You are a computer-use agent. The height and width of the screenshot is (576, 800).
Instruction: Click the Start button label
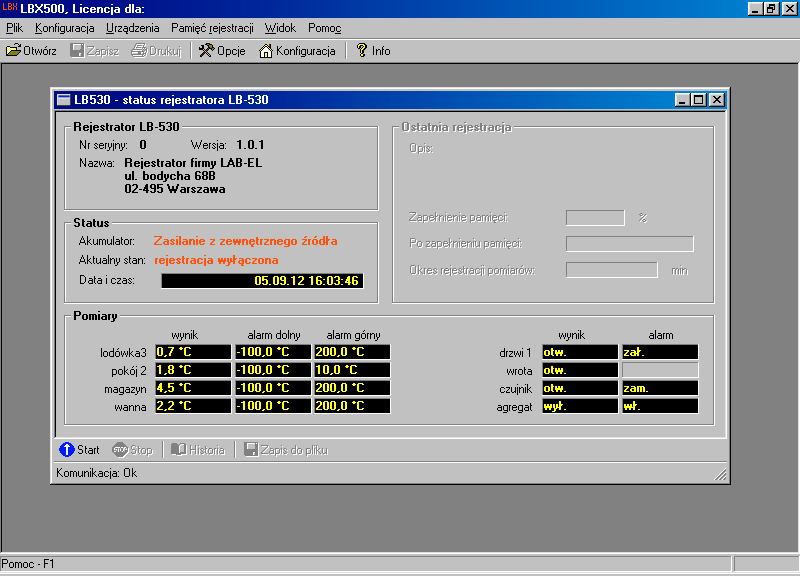88,450
